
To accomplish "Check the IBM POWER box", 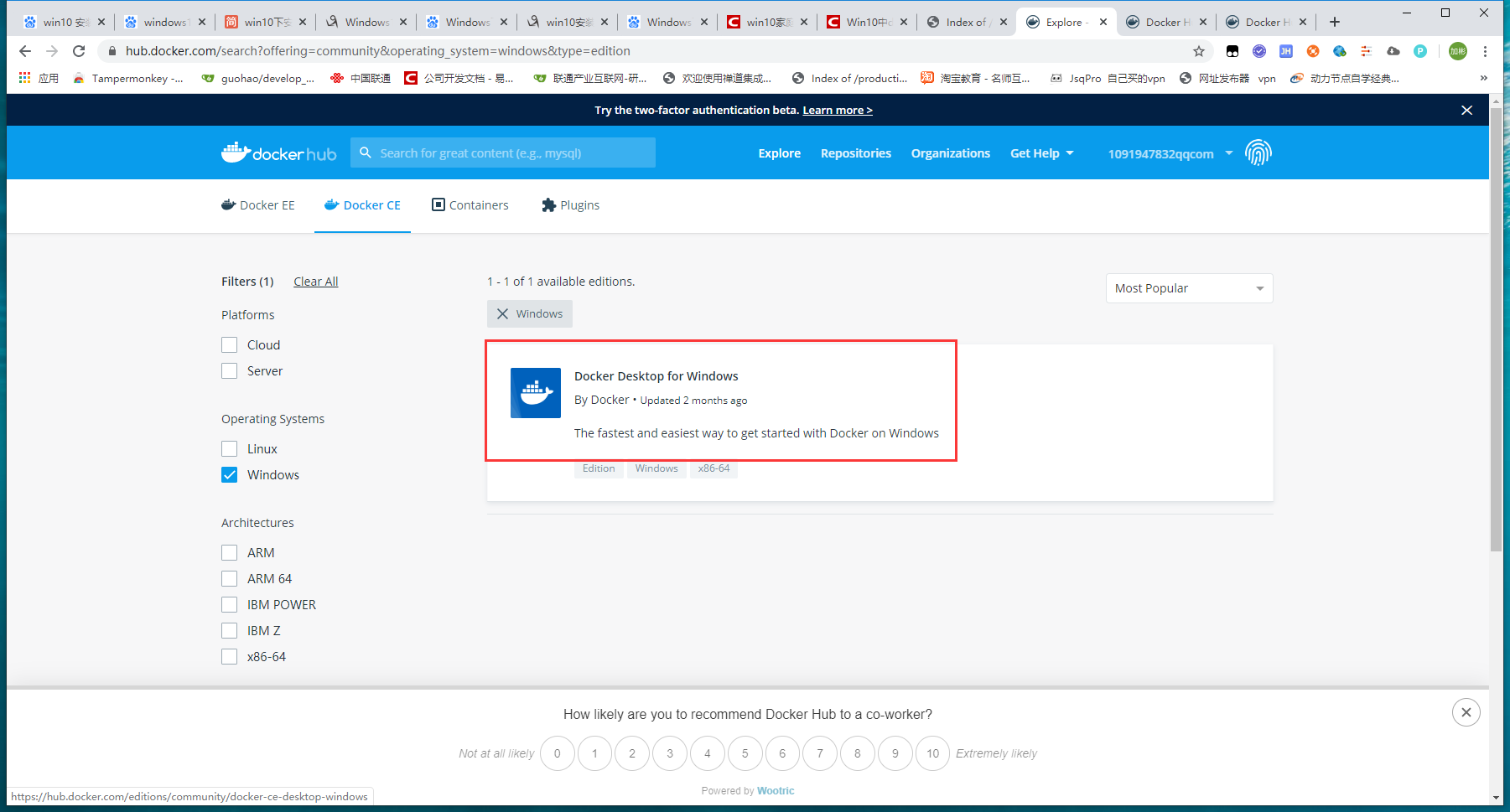I will coord(229,604).
